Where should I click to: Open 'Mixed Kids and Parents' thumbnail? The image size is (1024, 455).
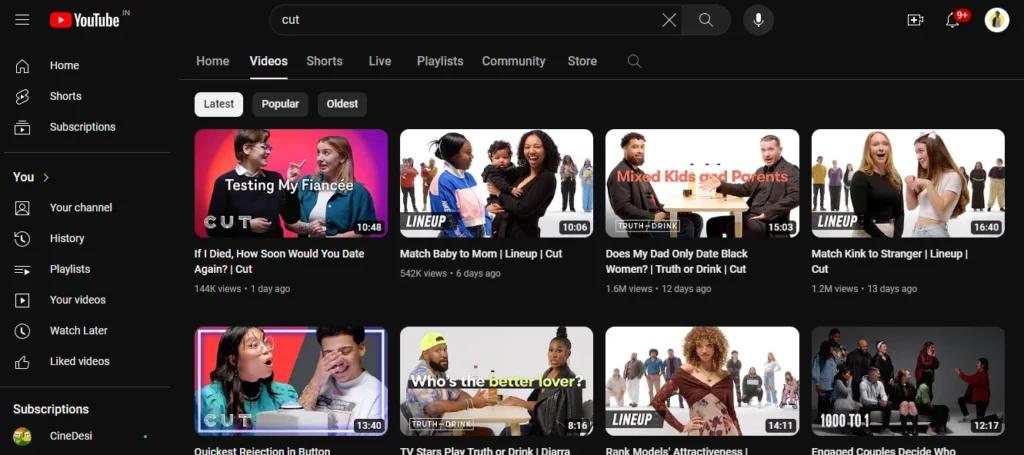[702, 183]
